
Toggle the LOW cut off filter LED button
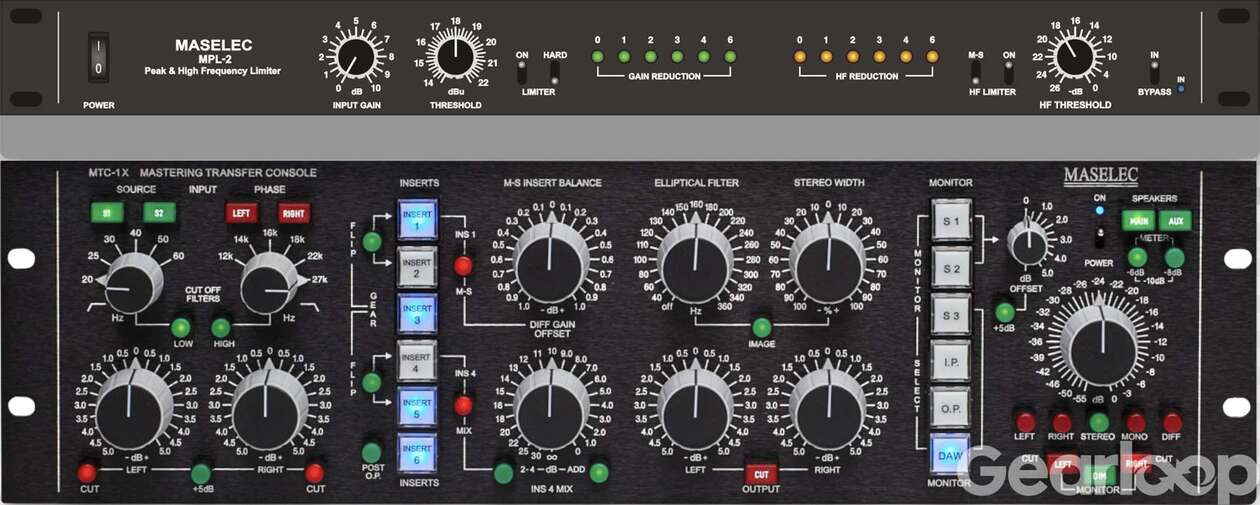[181, 327]
